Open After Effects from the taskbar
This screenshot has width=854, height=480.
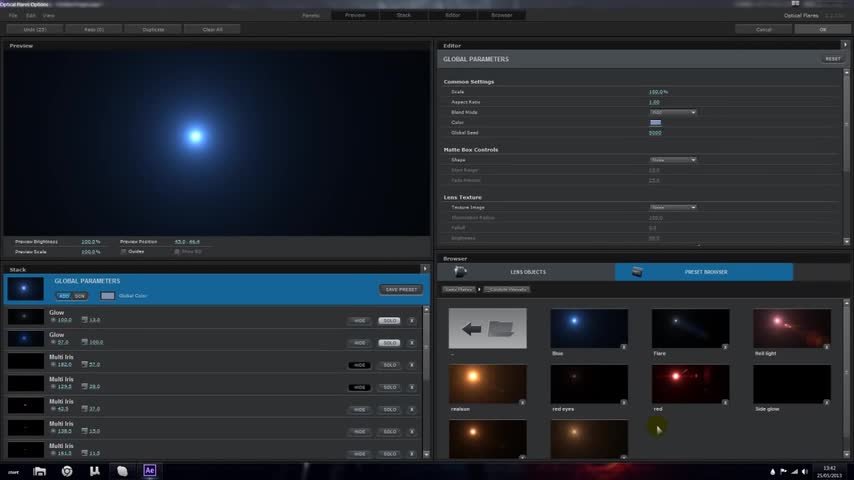click(x=150, y=471)
